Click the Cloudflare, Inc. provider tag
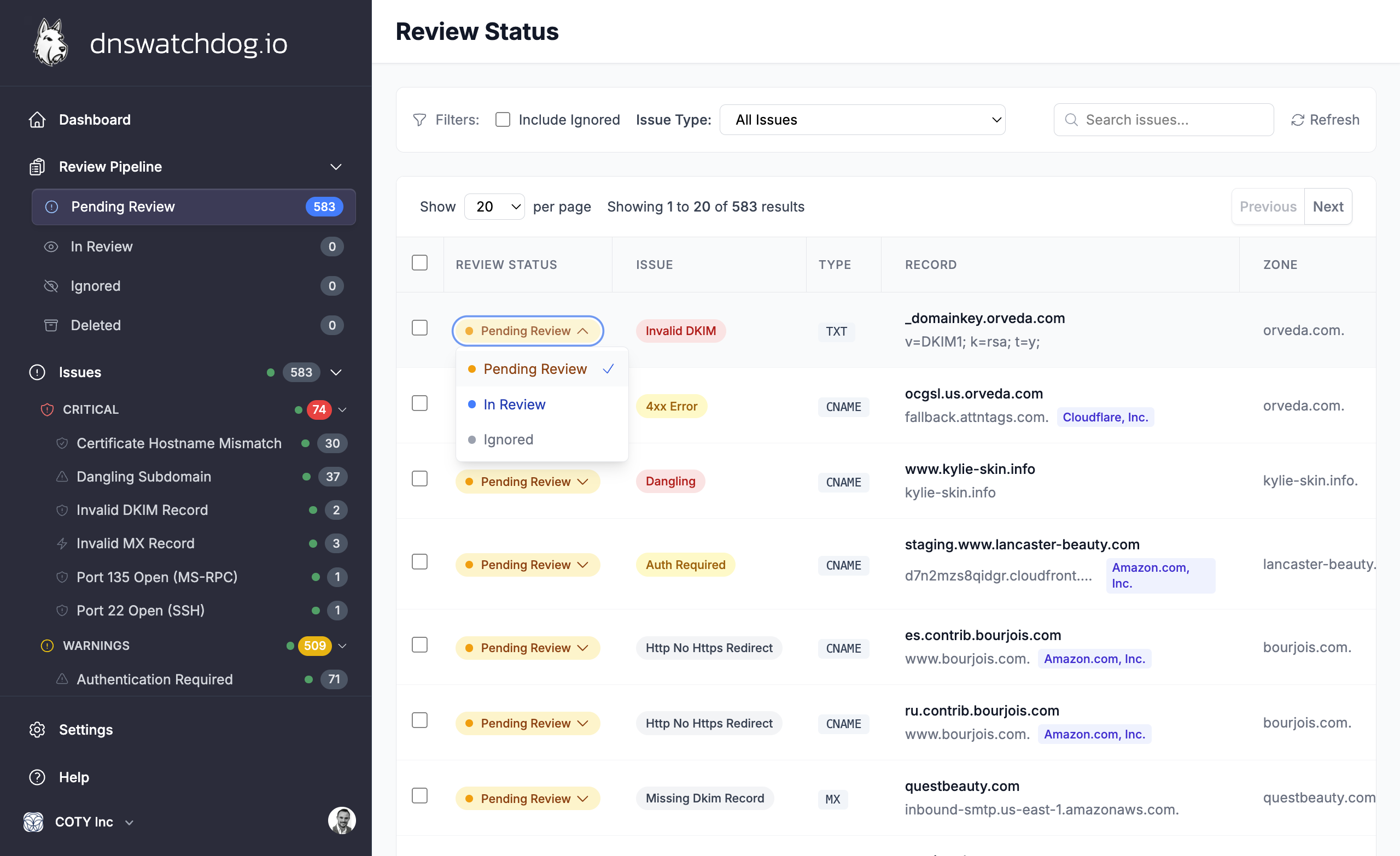The width and height of the screenshot is (1400, 856). 1105,417
